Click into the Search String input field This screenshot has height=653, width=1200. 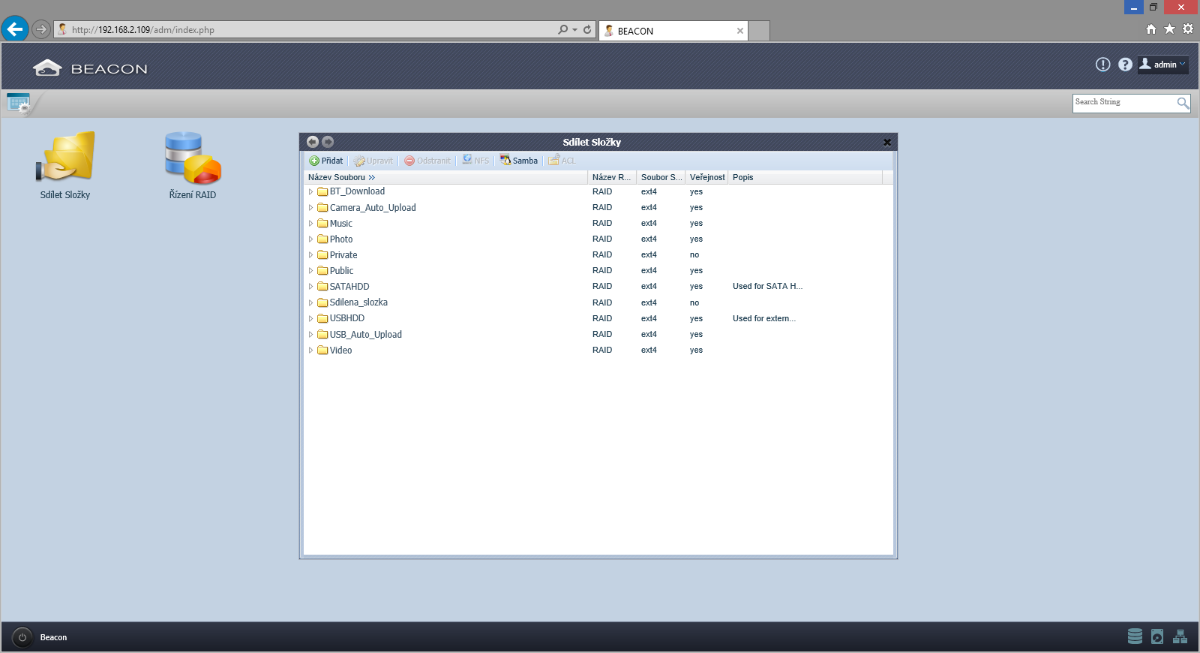(1122, 103)
